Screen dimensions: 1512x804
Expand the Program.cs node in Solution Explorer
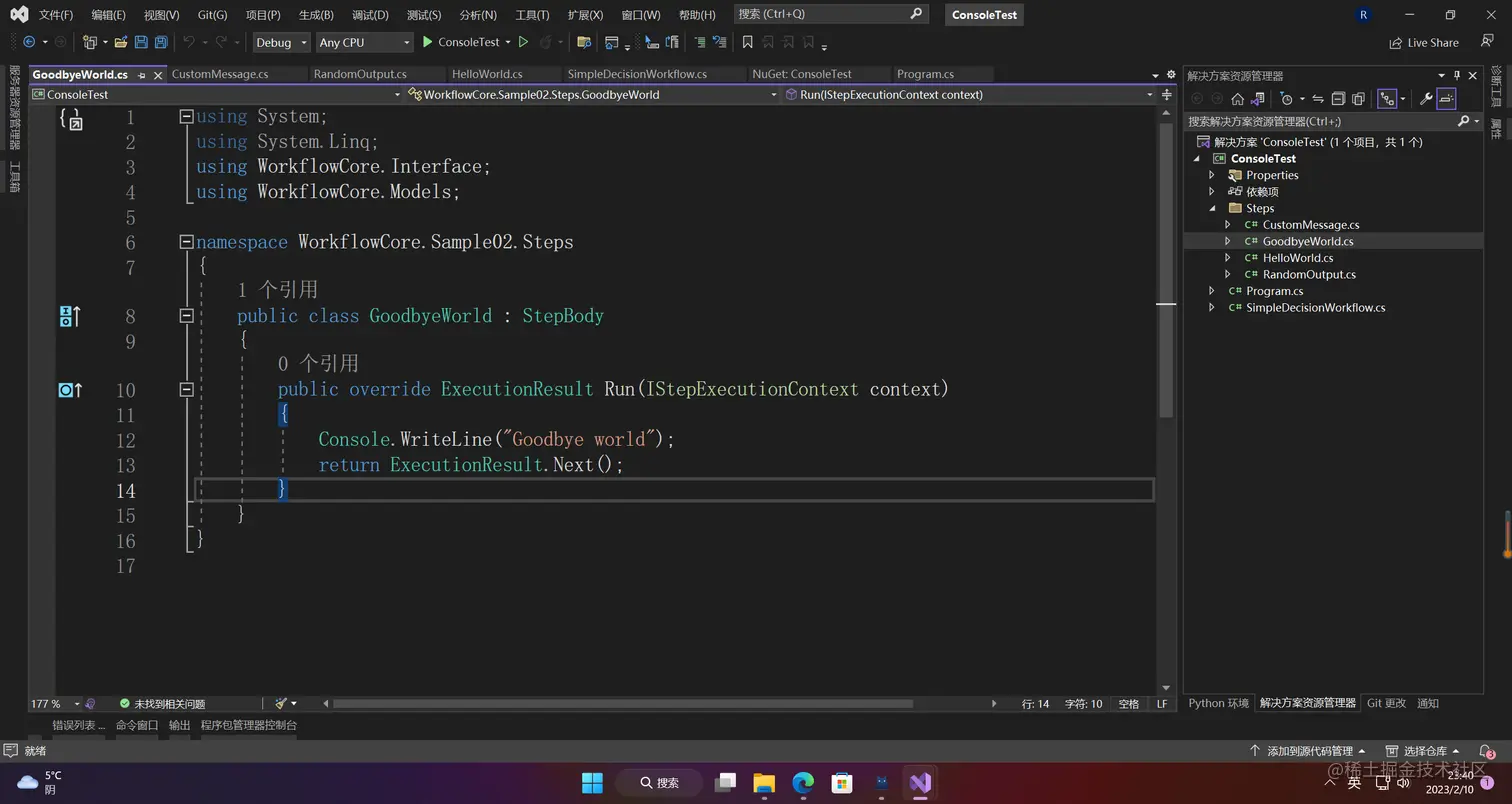click(1212, 291)
